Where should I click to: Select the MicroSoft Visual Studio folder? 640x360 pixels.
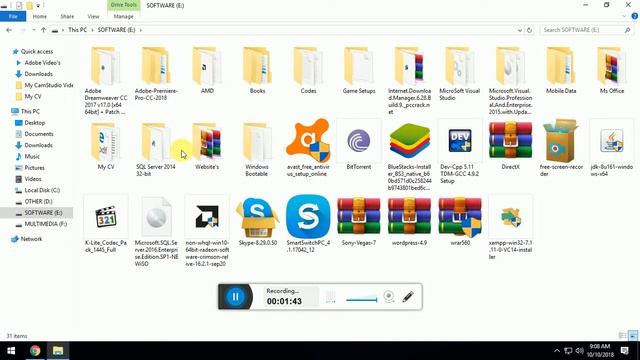[x=460, y=73]
